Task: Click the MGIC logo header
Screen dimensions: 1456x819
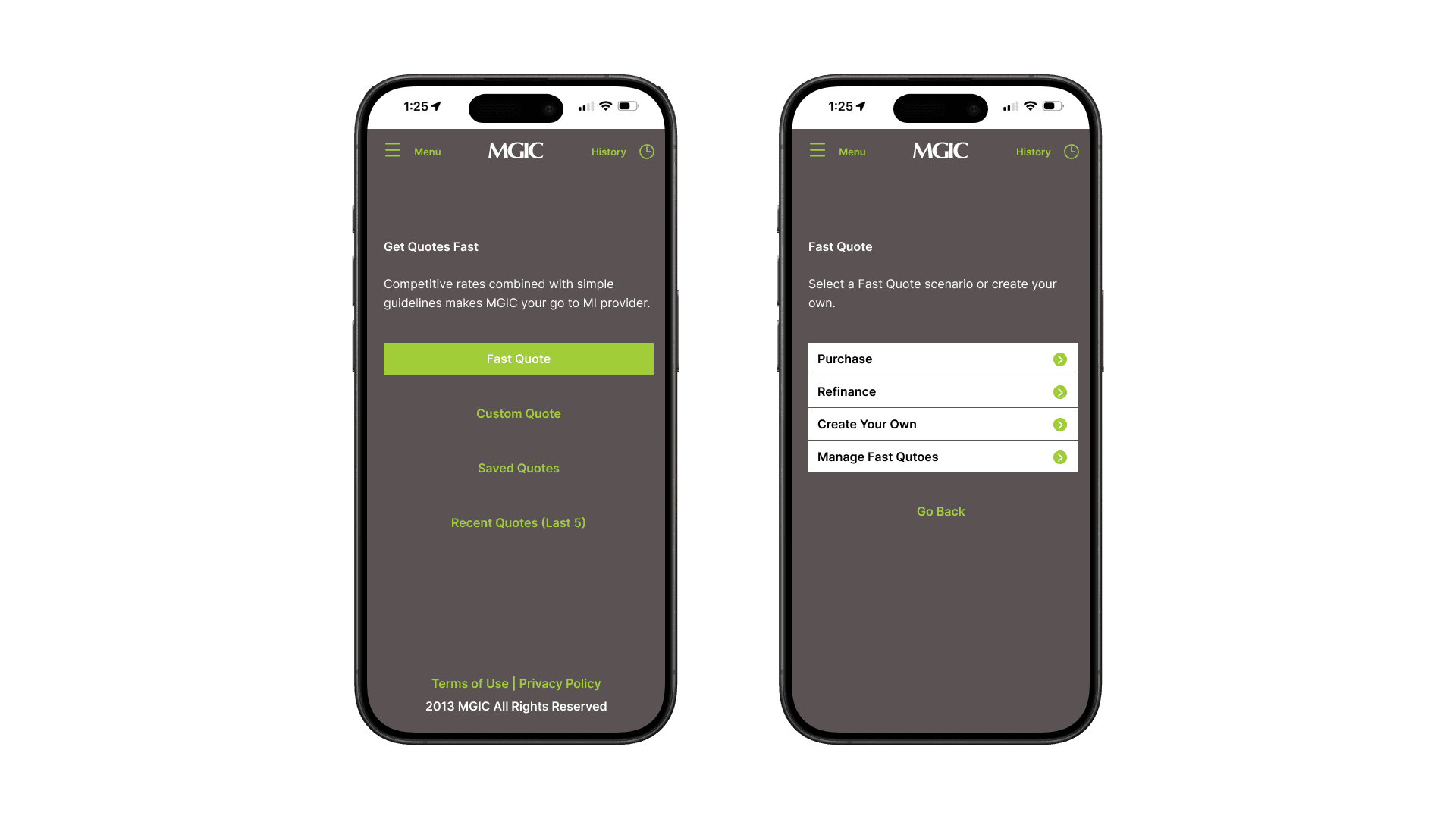Action: tap(516, 151)
